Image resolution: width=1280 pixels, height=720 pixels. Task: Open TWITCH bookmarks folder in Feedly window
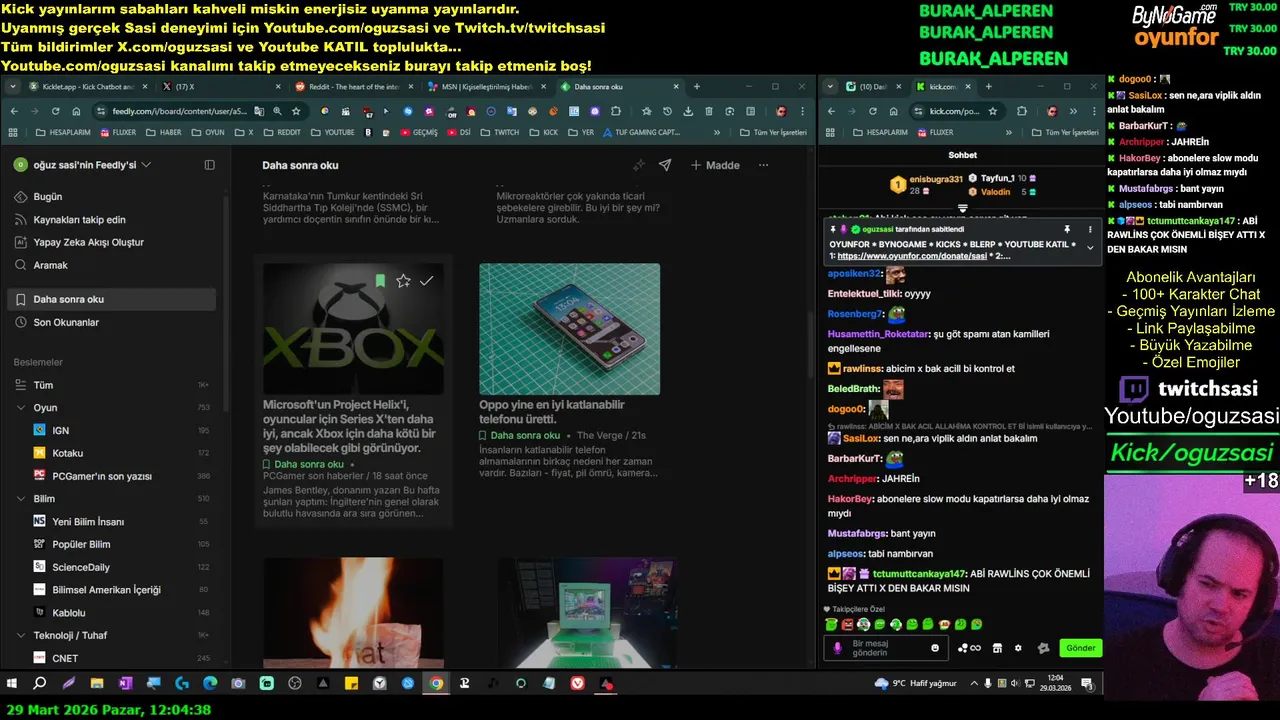click(x=501, y=132)
